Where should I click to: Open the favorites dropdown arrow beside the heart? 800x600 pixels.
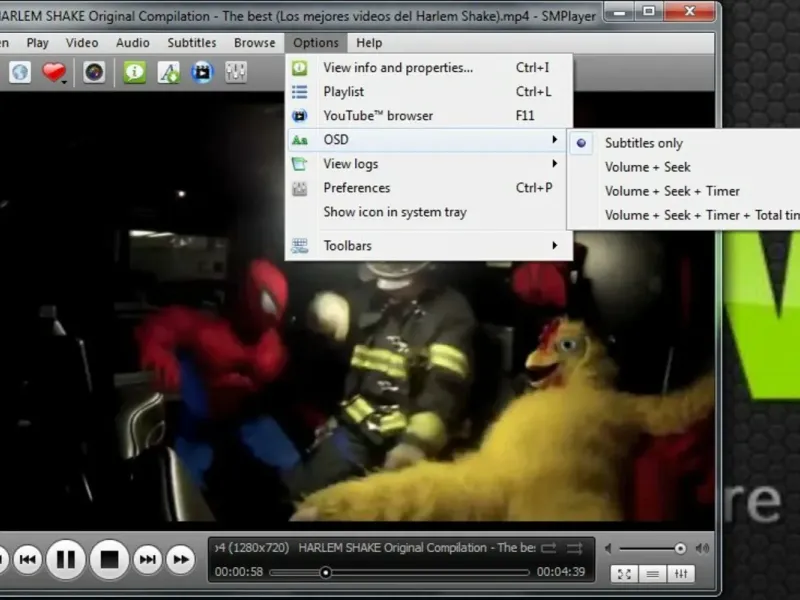coord(66,81)
